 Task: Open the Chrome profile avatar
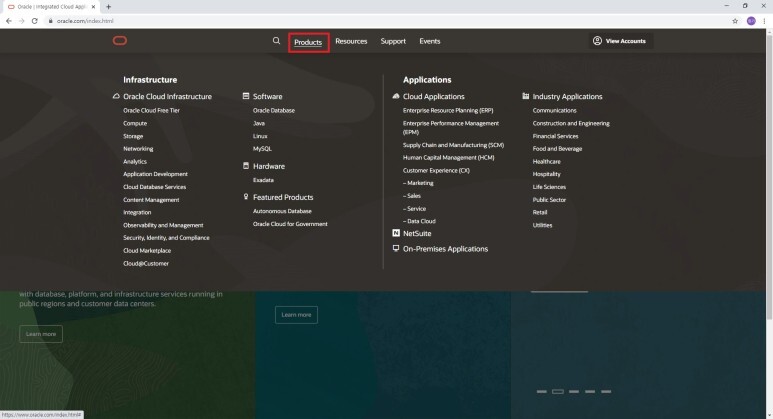pyautogui.click(x=751, y=21)
